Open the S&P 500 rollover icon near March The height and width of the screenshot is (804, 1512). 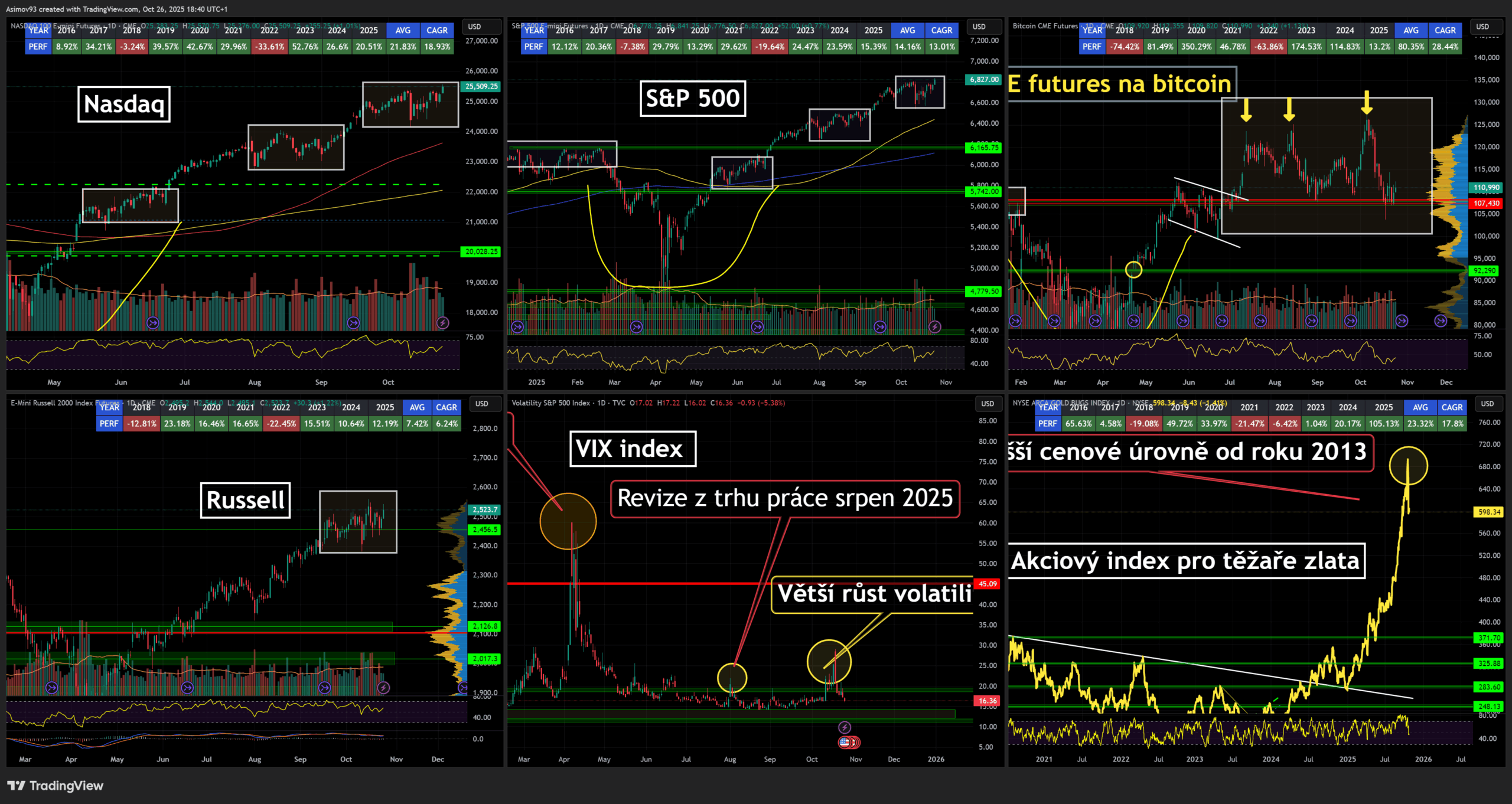click(x=636, y=326)
